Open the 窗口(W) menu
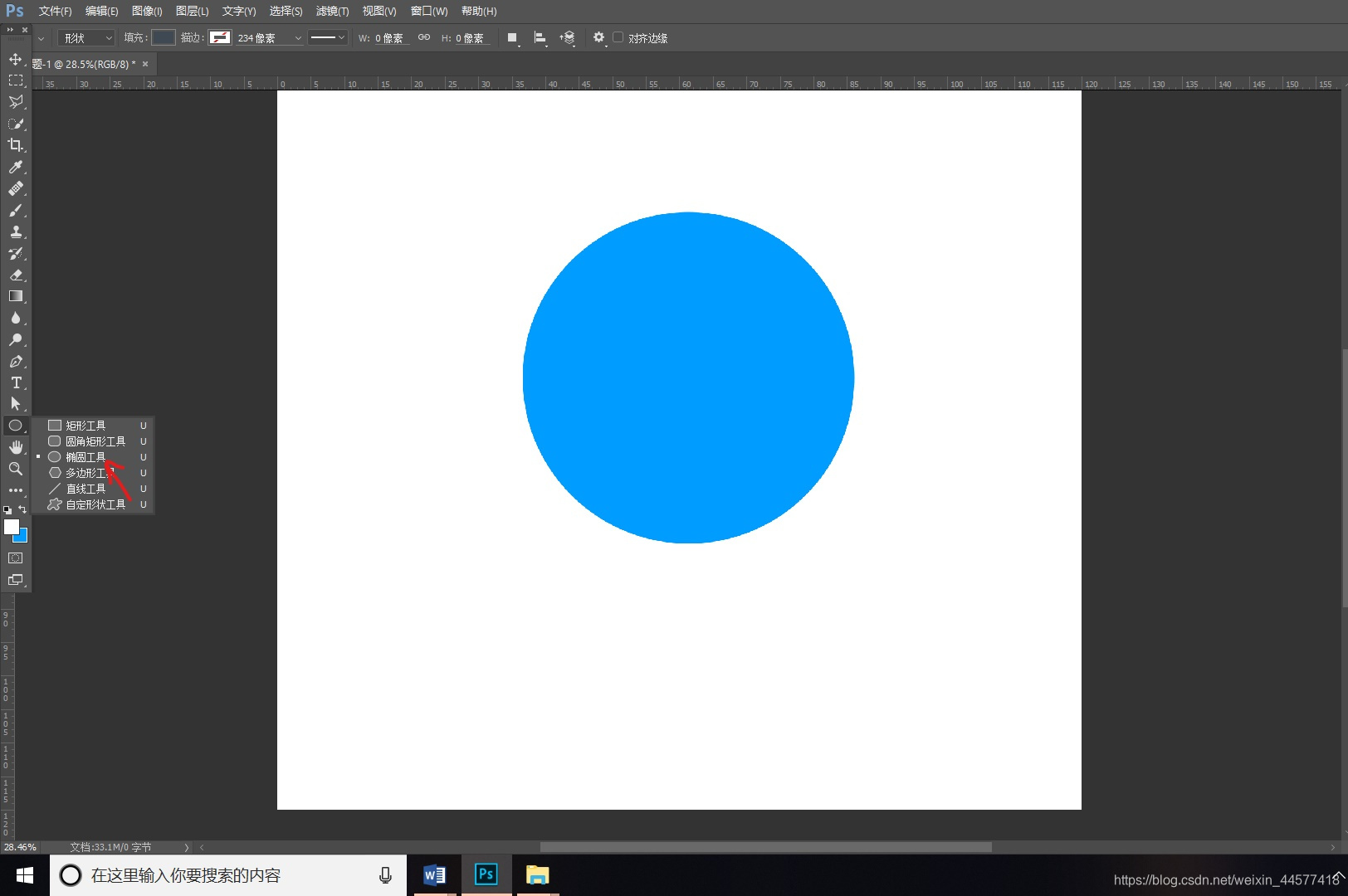The image size is (1348, 896). (429, 12)
